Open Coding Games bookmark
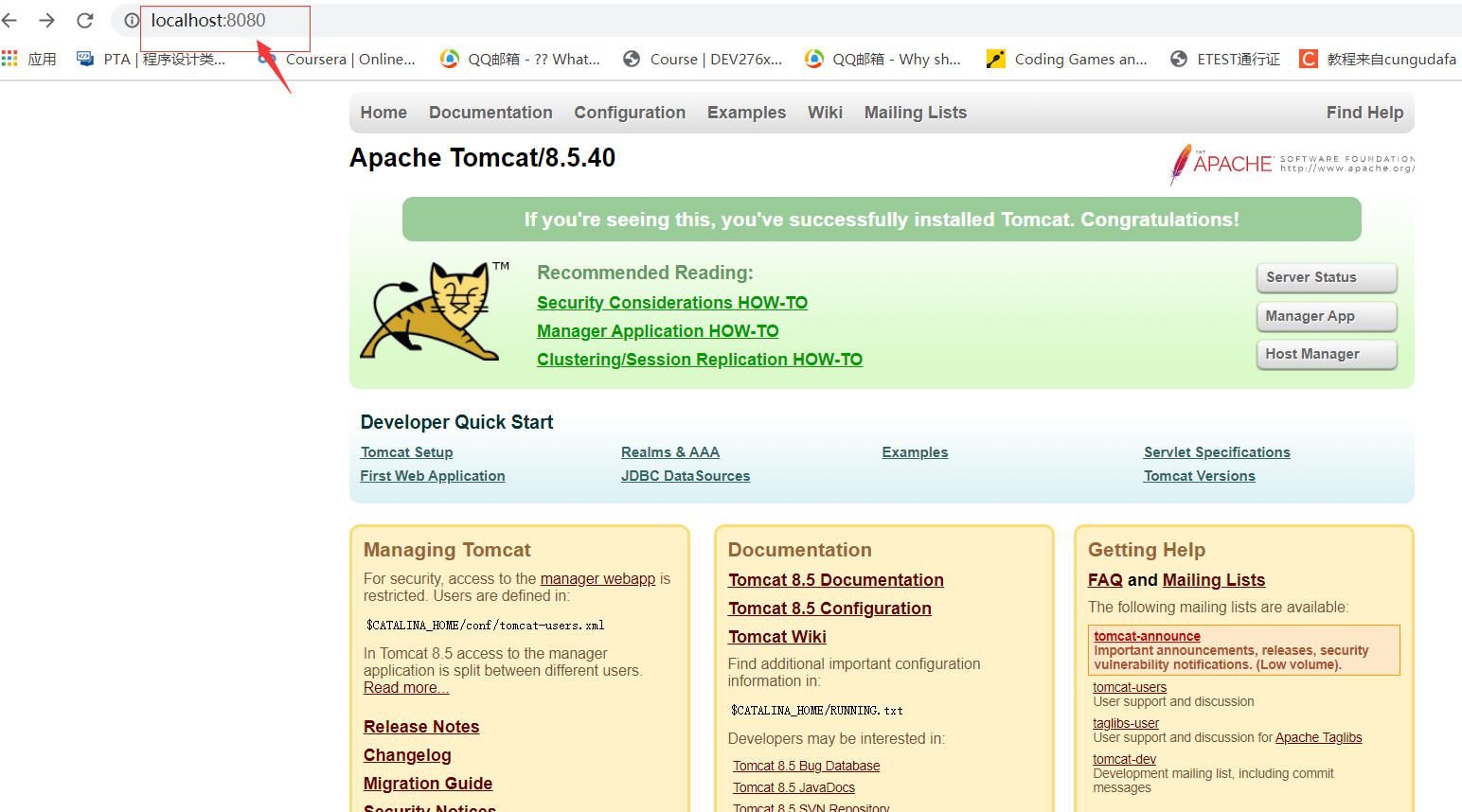The image size is (1462, 812). point(1066,59)
